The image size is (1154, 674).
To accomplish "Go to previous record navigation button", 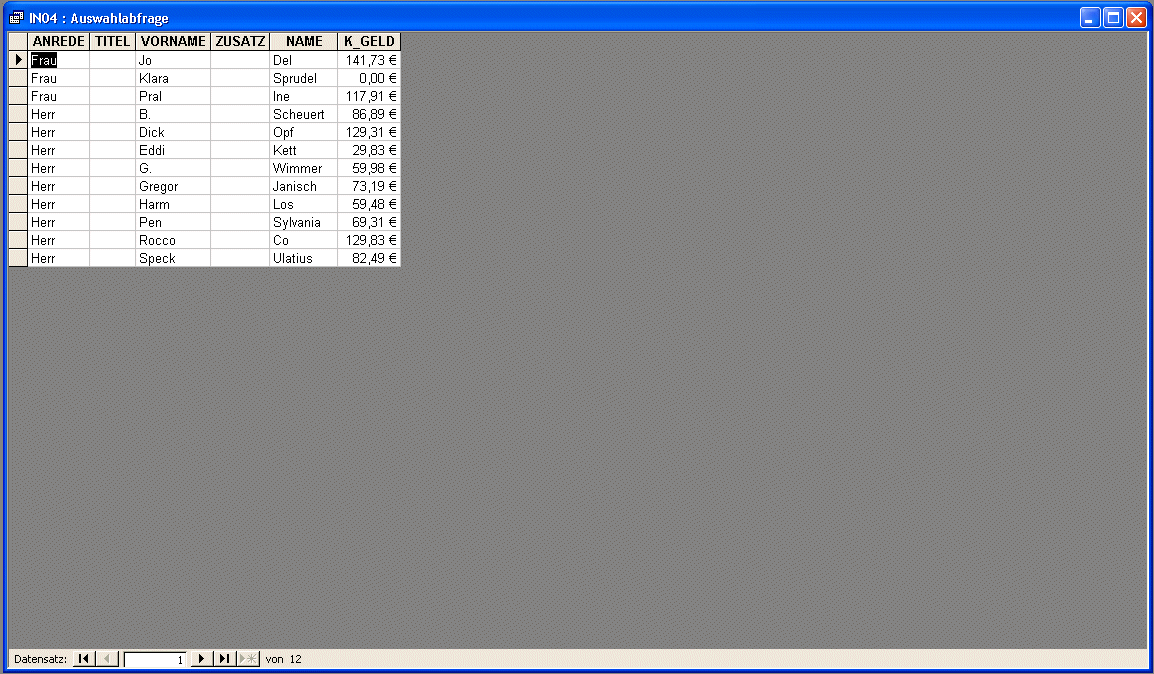I will (x=107, y=659).
